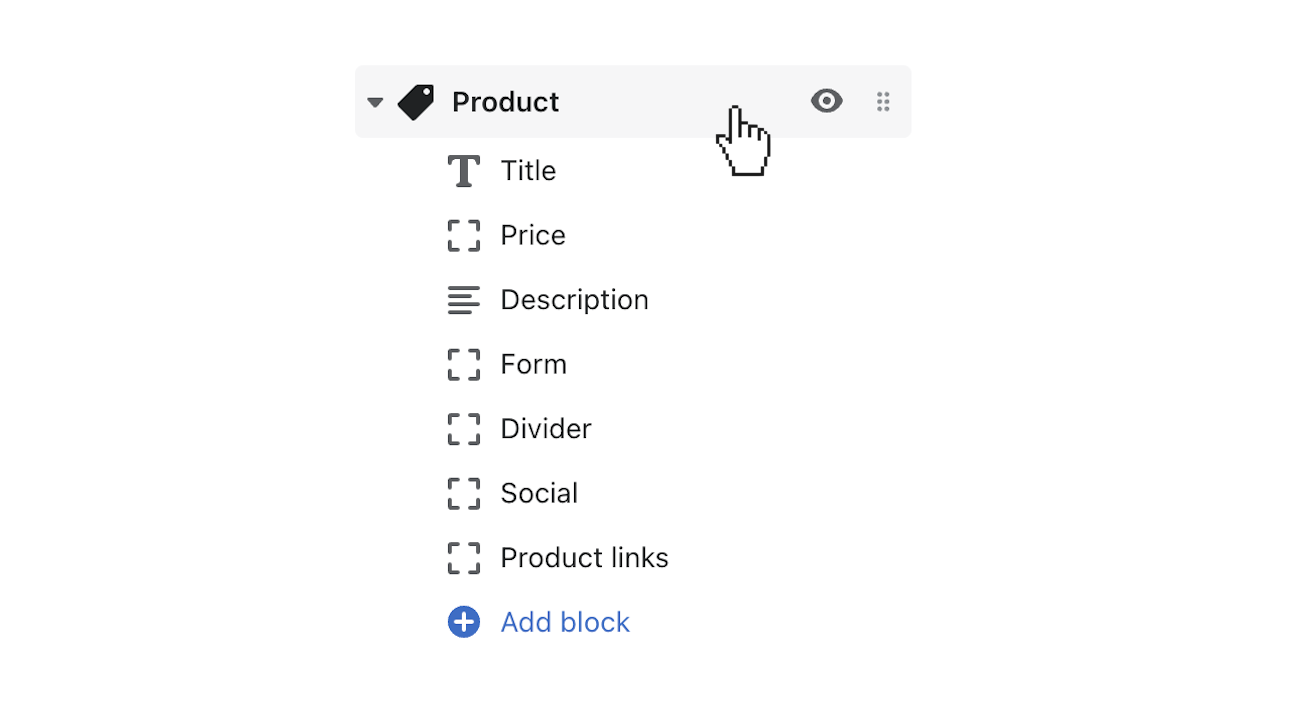
Task: Open the Product section header
Action: click(505, 101)
